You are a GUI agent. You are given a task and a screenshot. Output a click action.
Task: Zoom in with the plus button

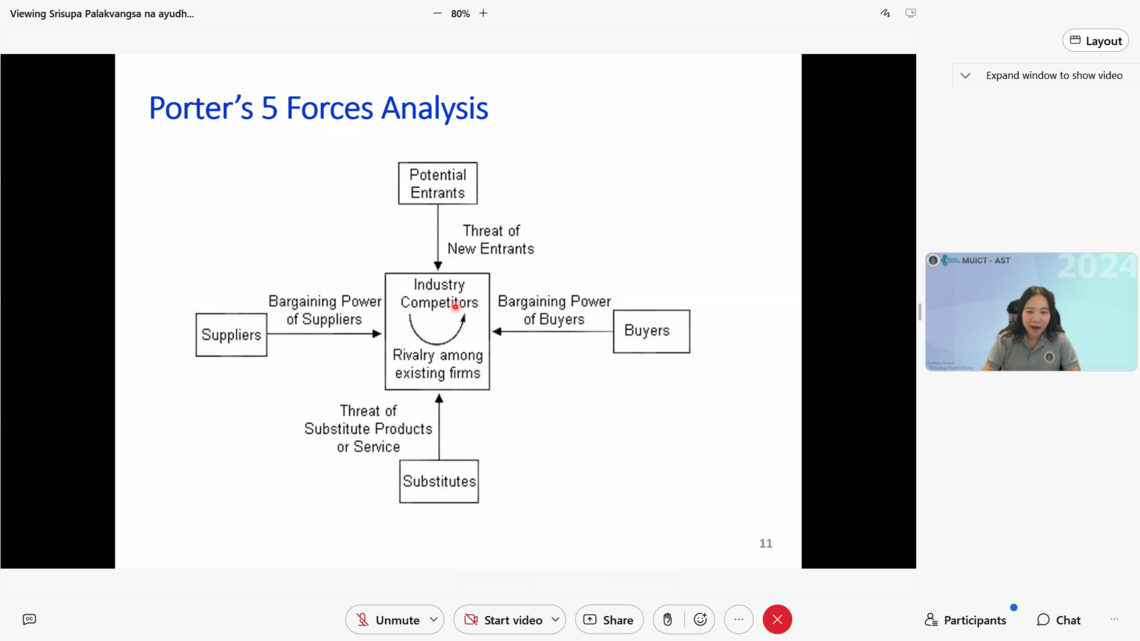483,14
